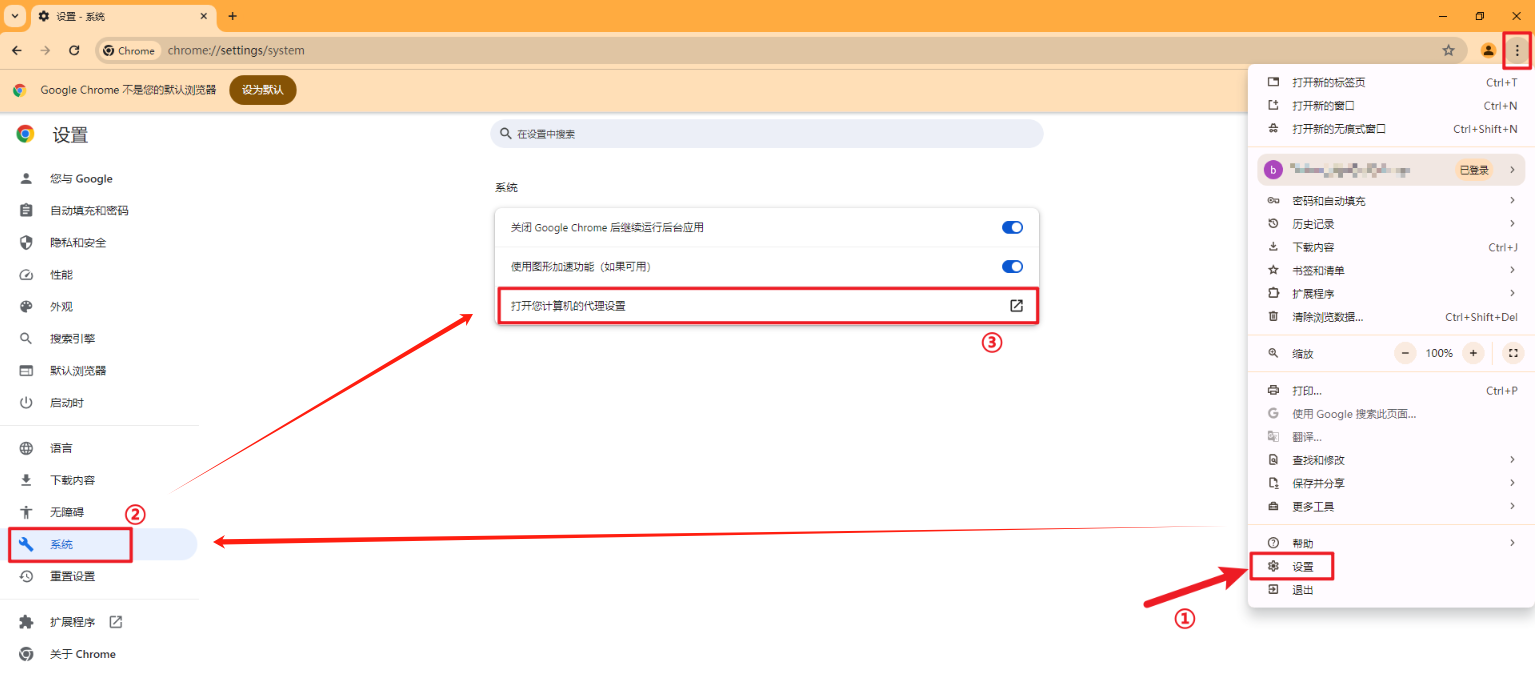Decrease zoom with minus button

click(1406, 353)
